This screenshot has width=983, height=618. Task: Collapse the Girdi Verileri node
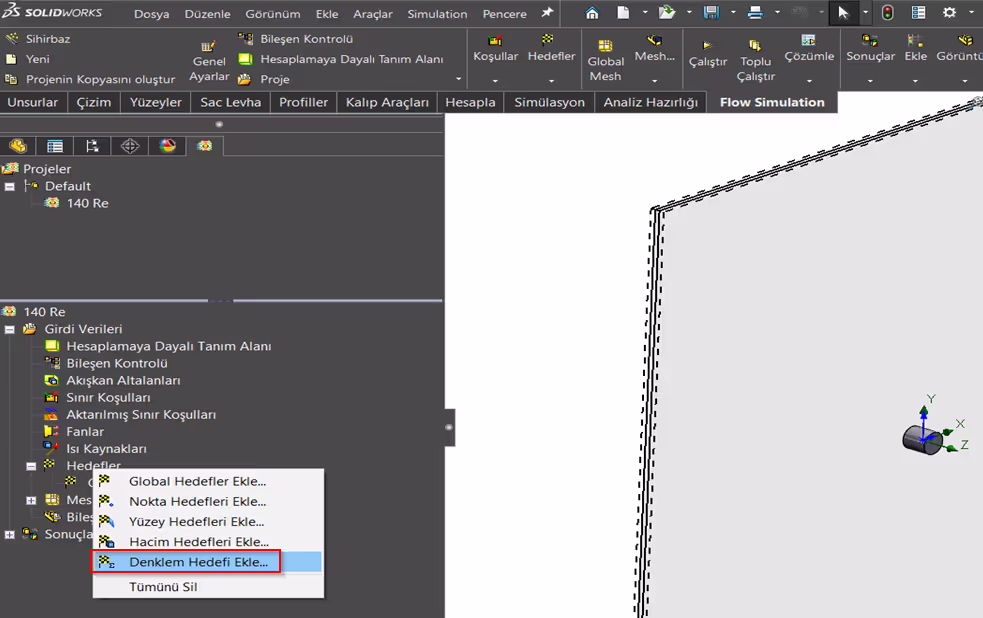pyautogui.click(x=9, y=330)
